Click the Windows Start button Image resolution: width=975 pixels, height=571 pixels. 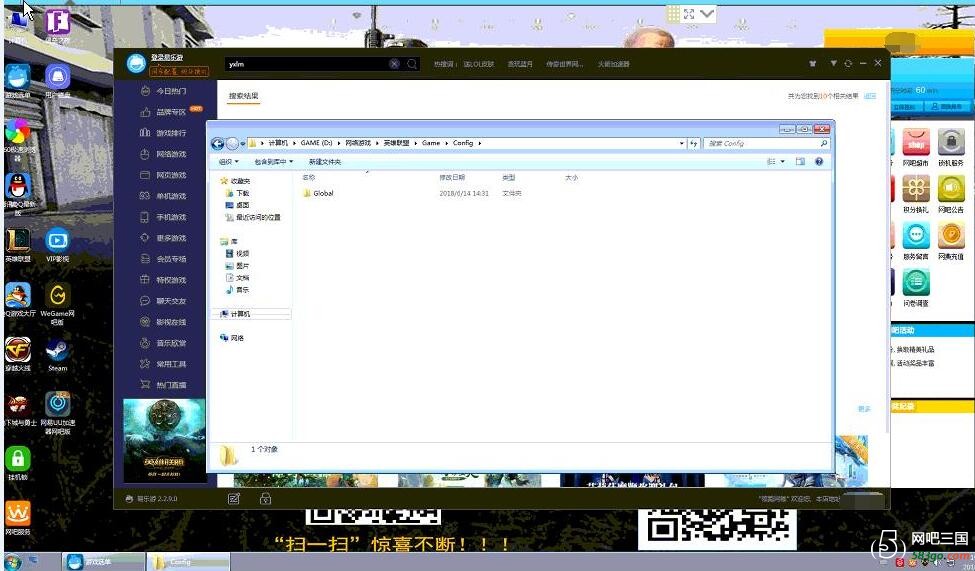pos(12,562)
